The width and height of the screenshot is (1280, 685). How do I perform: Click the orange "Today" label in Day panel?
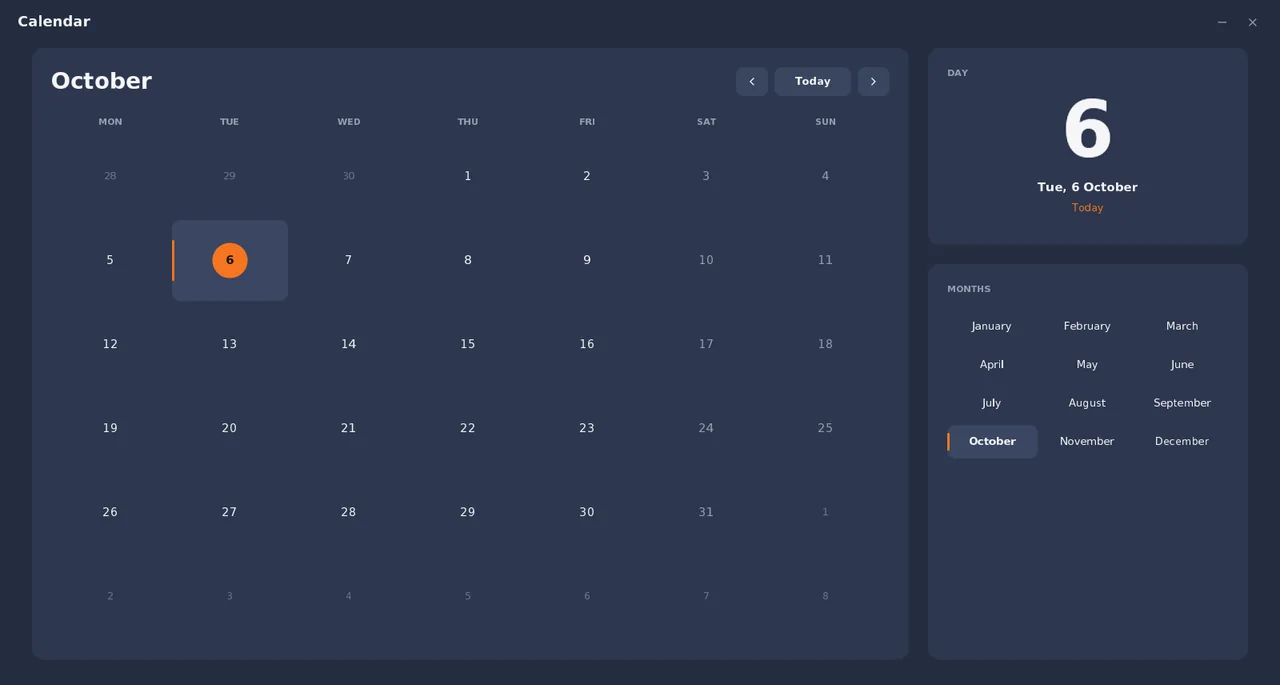coord(1087,208)
